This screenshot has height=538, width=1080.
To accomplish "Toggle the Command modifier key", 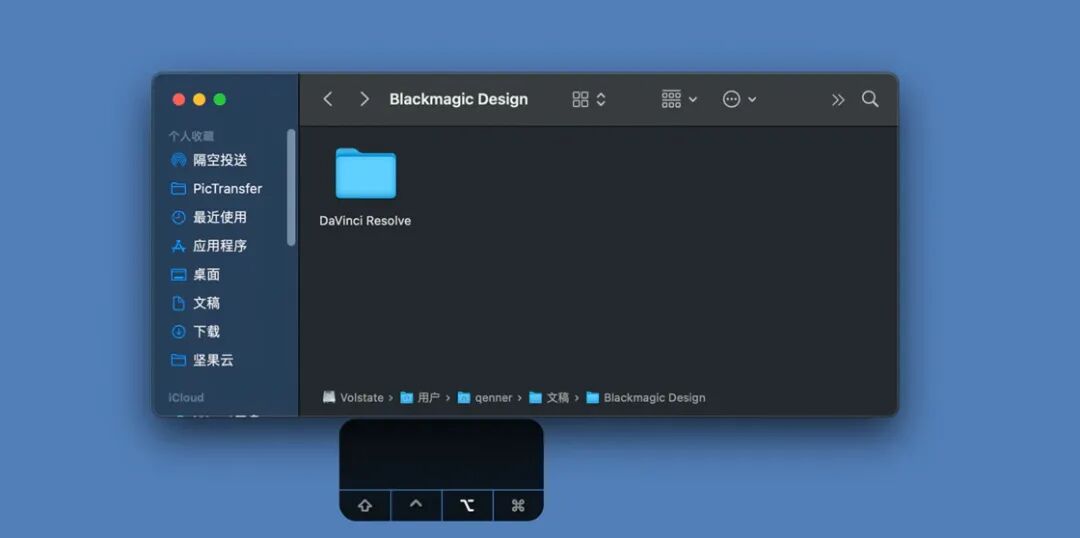I will pos(519,506).
